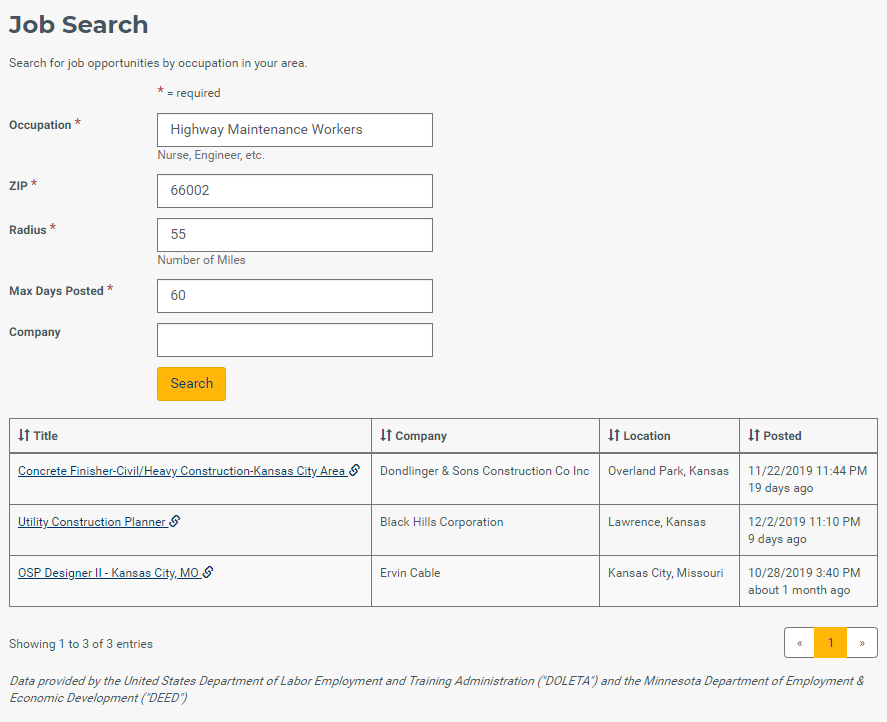
Task: Sort table by Location column icon
Action: click(x=614, y=435)
